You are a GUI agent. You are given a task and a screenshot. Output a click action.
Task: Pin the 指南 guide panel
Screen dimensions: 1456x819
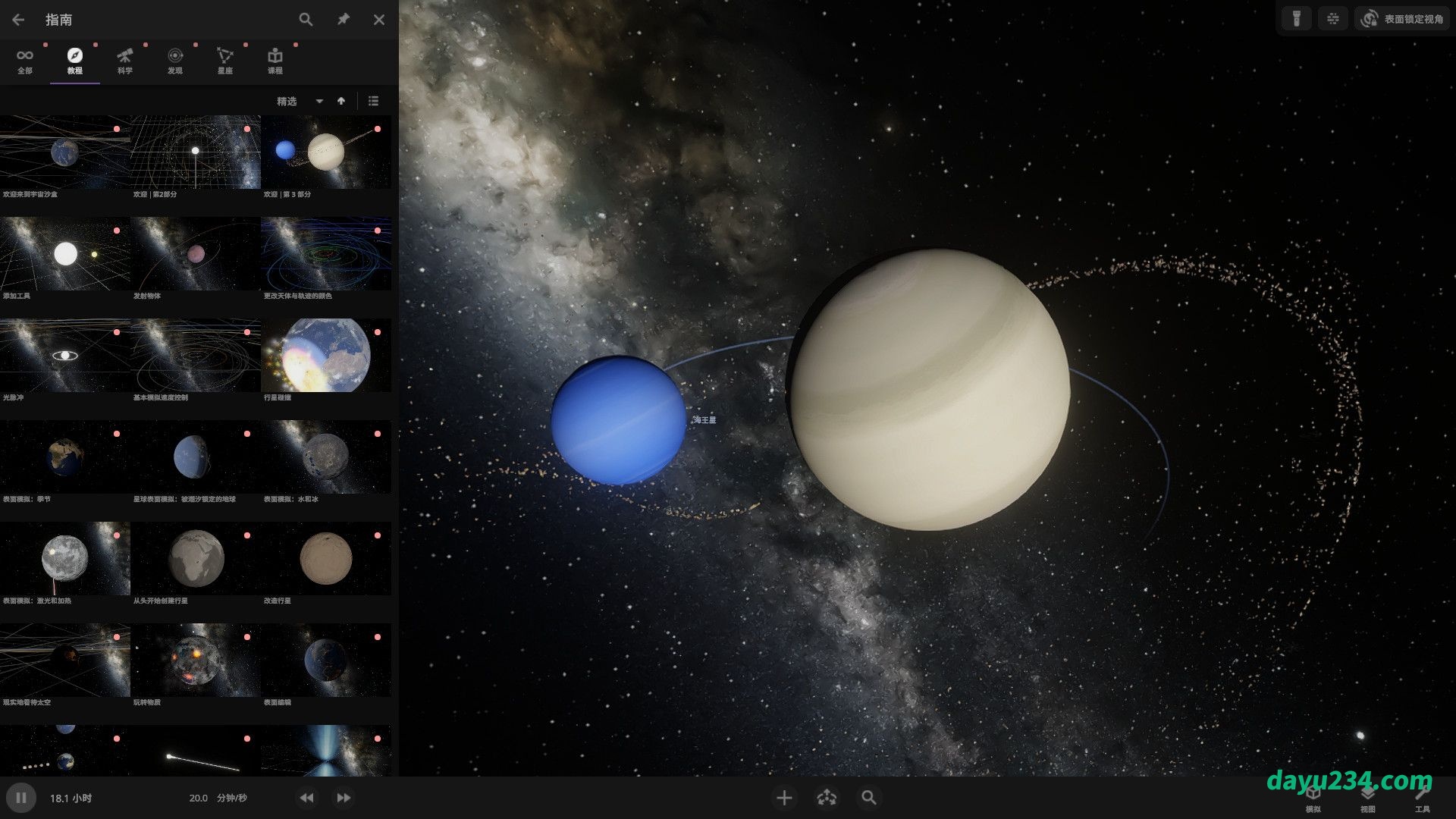click(x=344, y=20)
